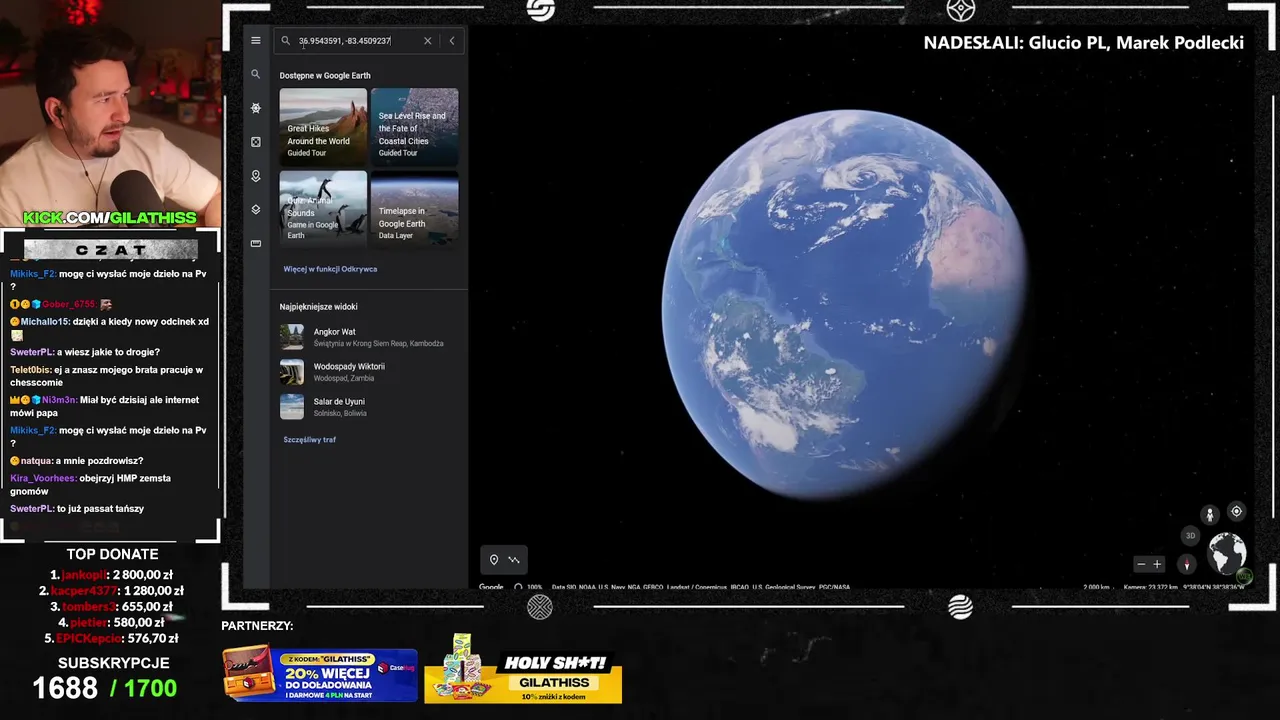Collapse search panel with the back arrow
This screenshot has width=1280, height=720.
tap(452, 41)
